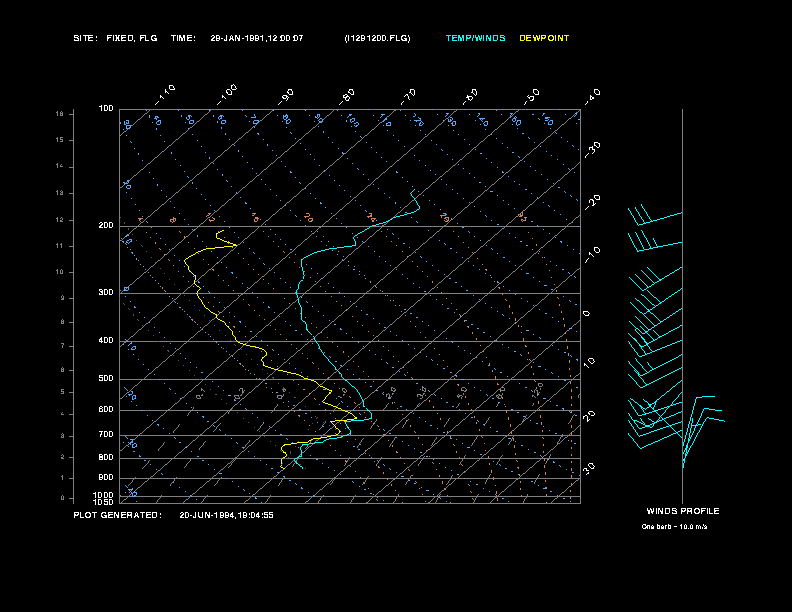This screenshot has height=612, width=792.
Task: Click the 1050 pressure level label
Action: point(104,502)
